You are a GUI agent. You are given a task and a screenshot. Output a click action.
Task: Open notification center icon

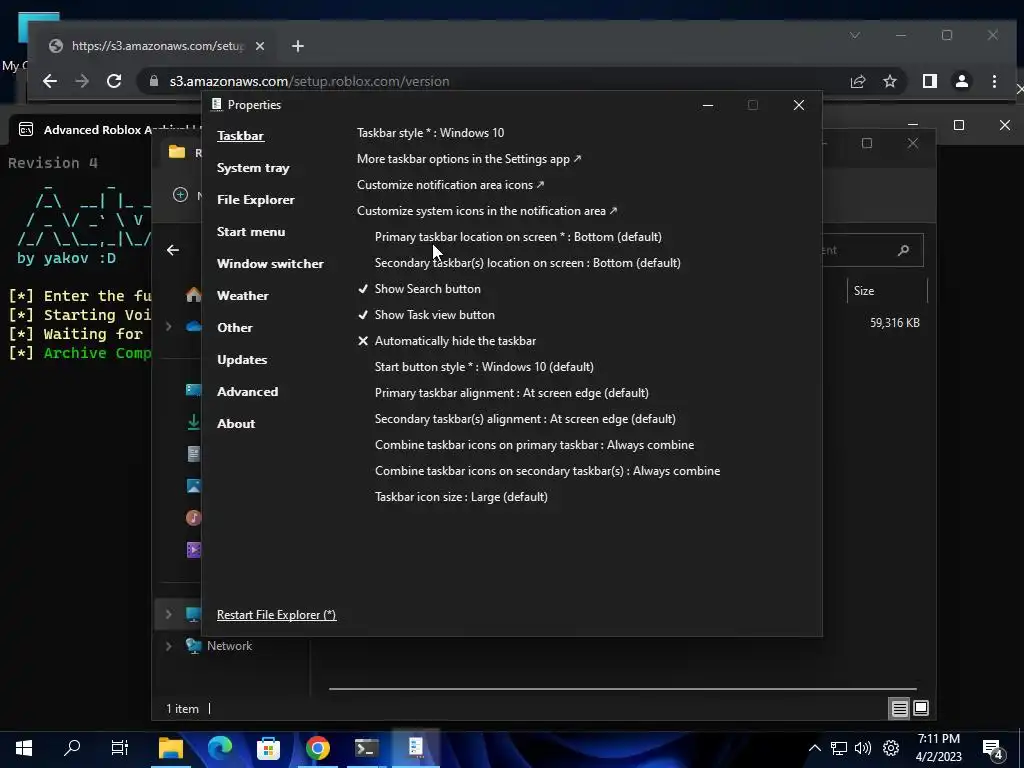993,750
